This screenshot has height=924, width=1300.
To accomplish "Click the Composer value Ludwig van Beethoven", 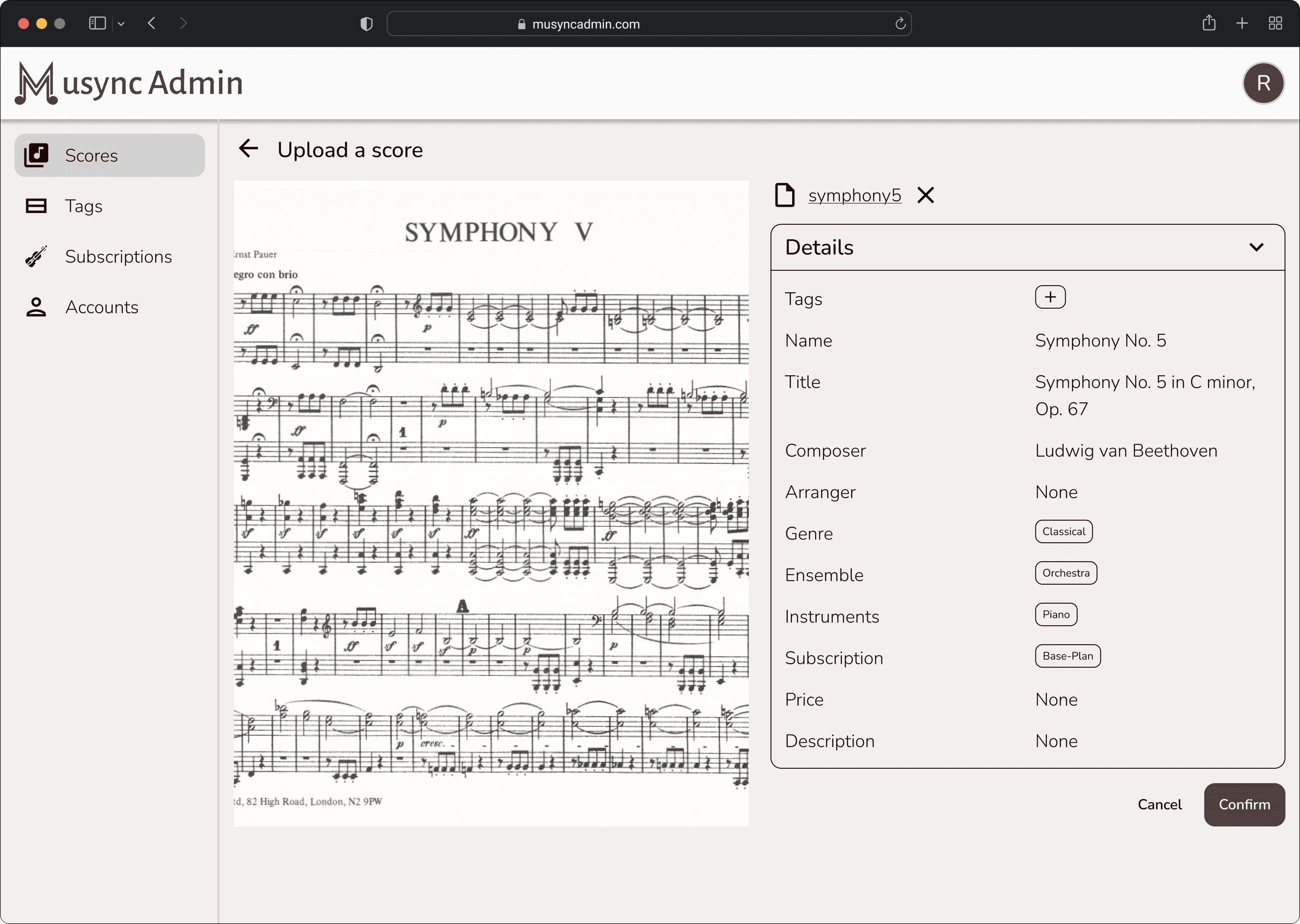I will tap(1126, 451).
